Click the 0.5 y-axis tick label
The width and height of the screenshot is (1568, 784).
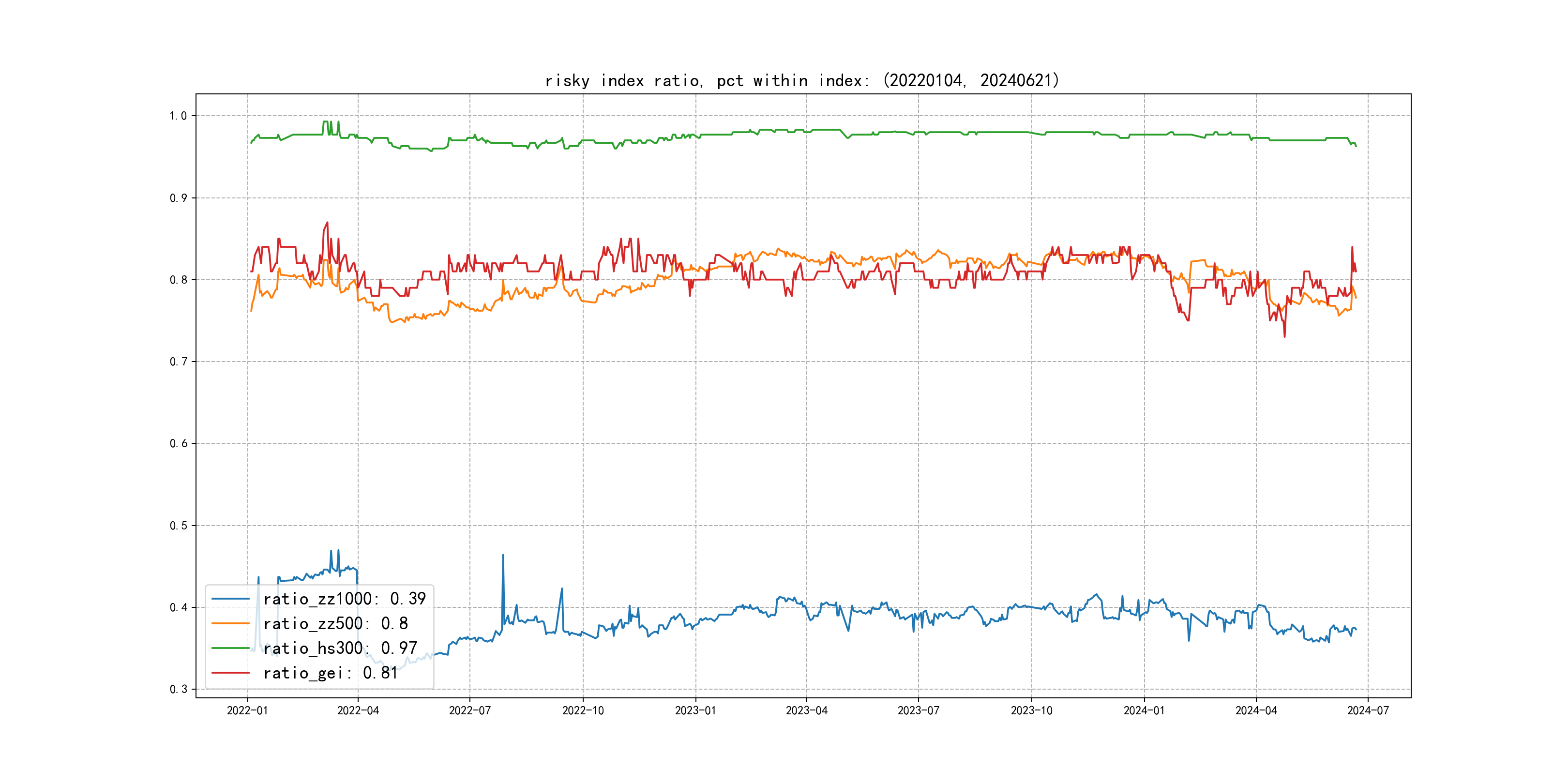click(178, 525)
